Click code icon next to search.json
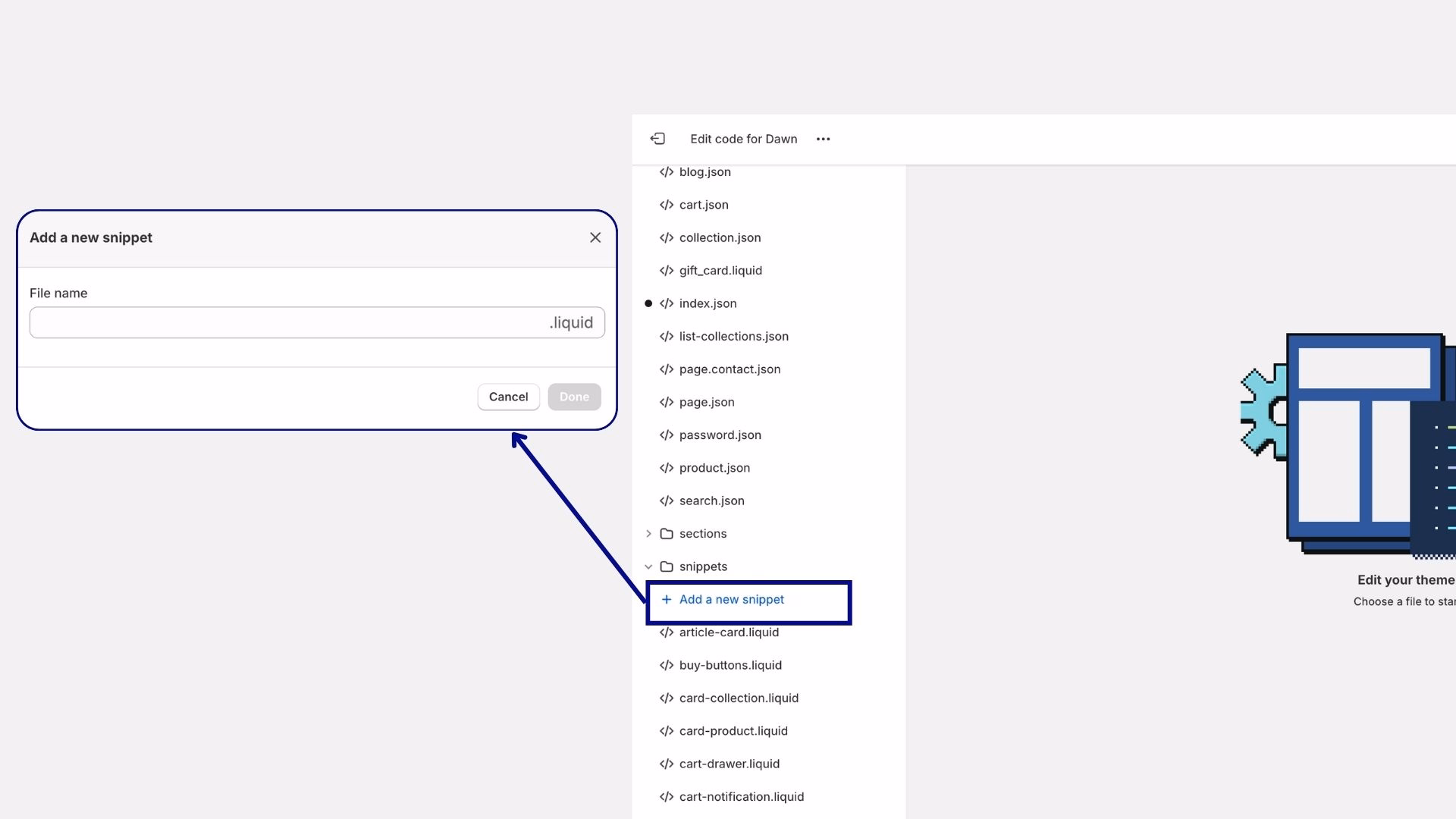 [667, 500]
